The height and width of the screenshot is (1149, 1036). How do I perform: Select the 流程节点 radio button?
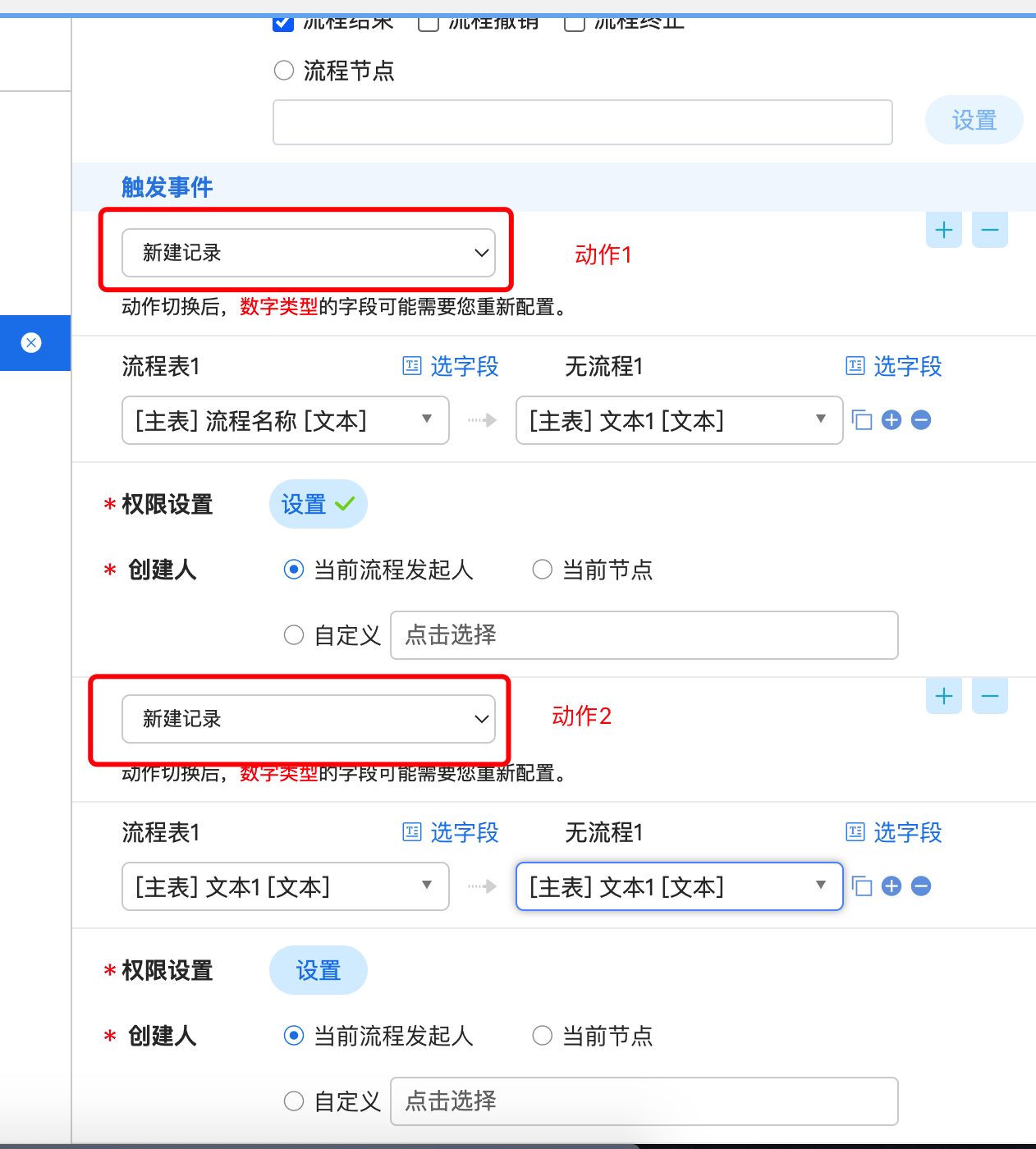284,71
